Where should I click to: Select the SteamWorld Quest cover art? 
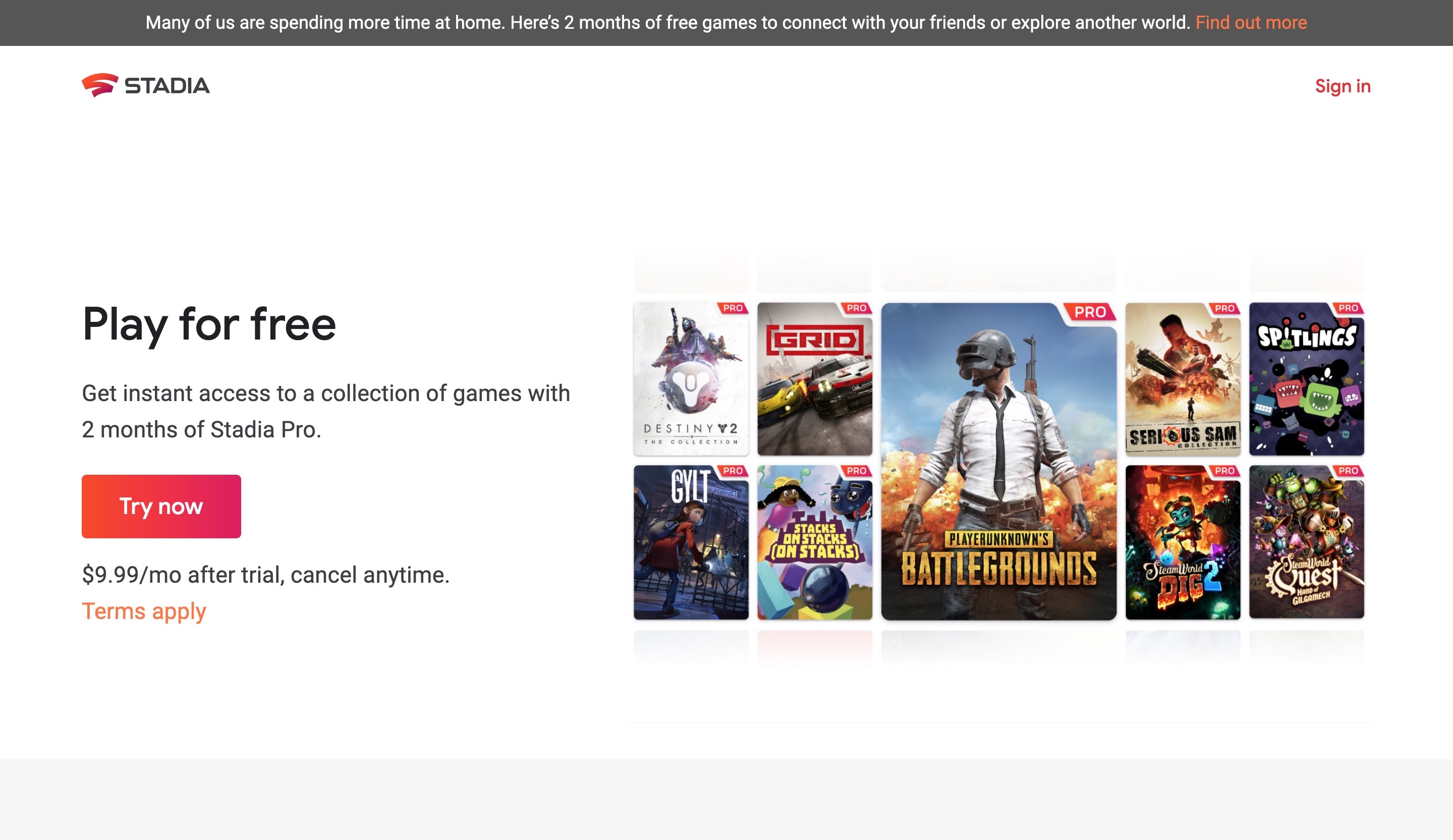(x=1306, y=545)
